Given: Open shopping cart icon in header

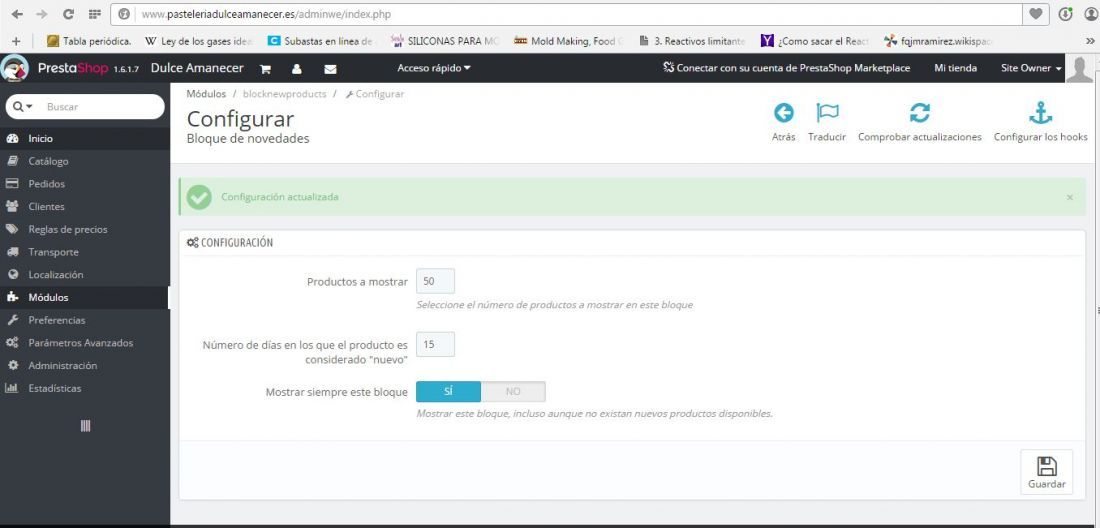Looking at the screenshot, I should tap(265, 69).
